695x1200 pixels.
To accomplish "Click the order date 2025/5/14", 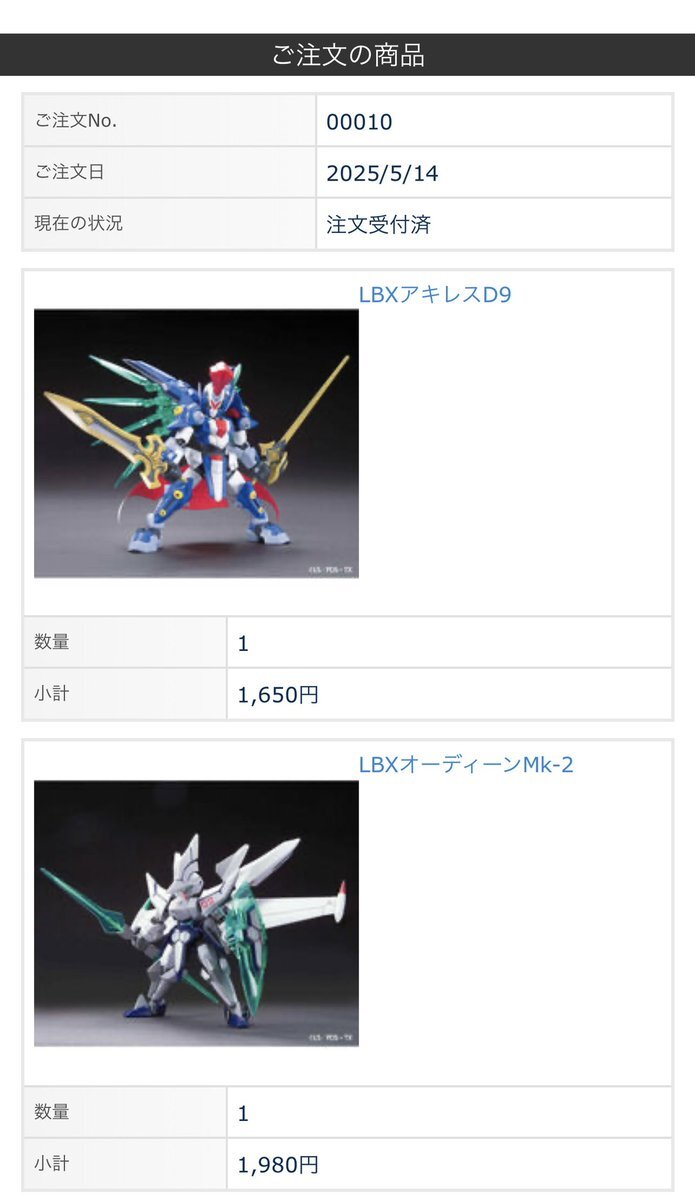I will (x=382, y=174).
